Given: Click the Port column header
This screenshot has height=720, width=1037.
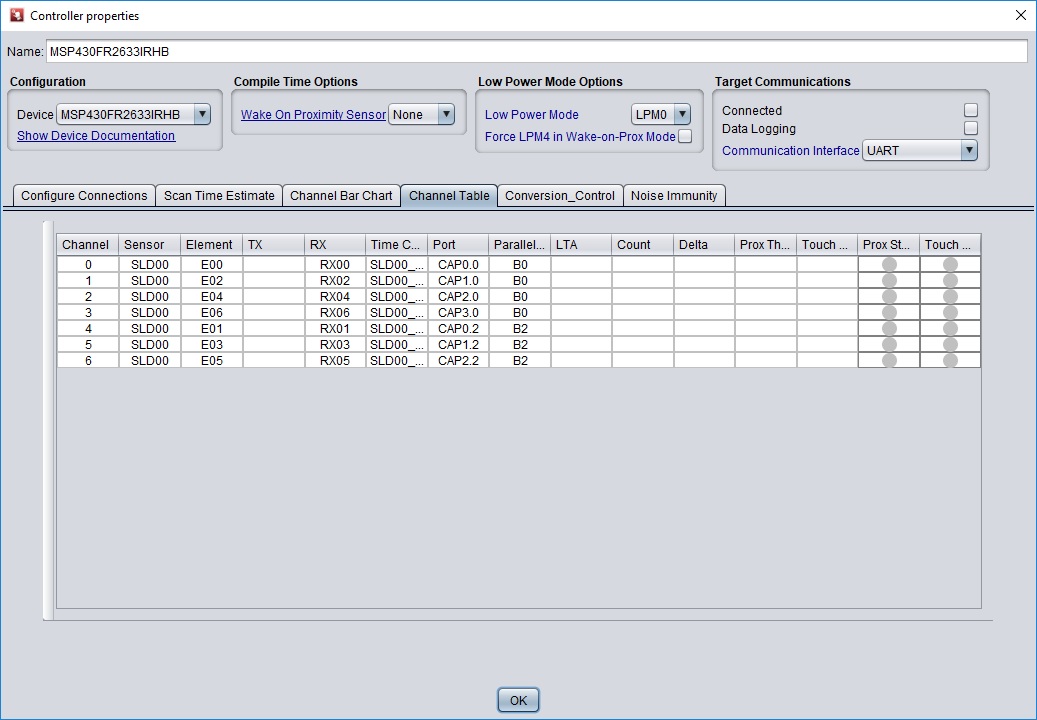Looking at the screenshot, I should [x=458, y=245].
